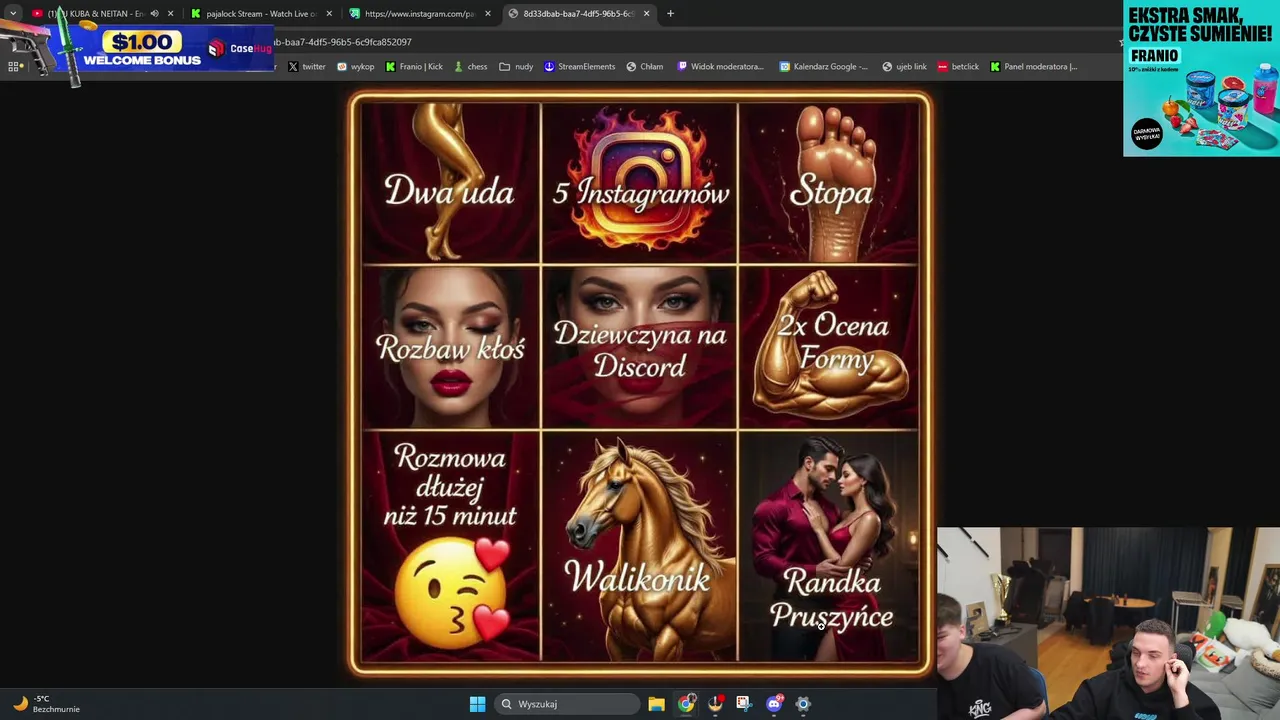Click the Franio 'Ekstra smak' advertisement
This screenshot has height=720, width=1280.
pos(1201,78)
